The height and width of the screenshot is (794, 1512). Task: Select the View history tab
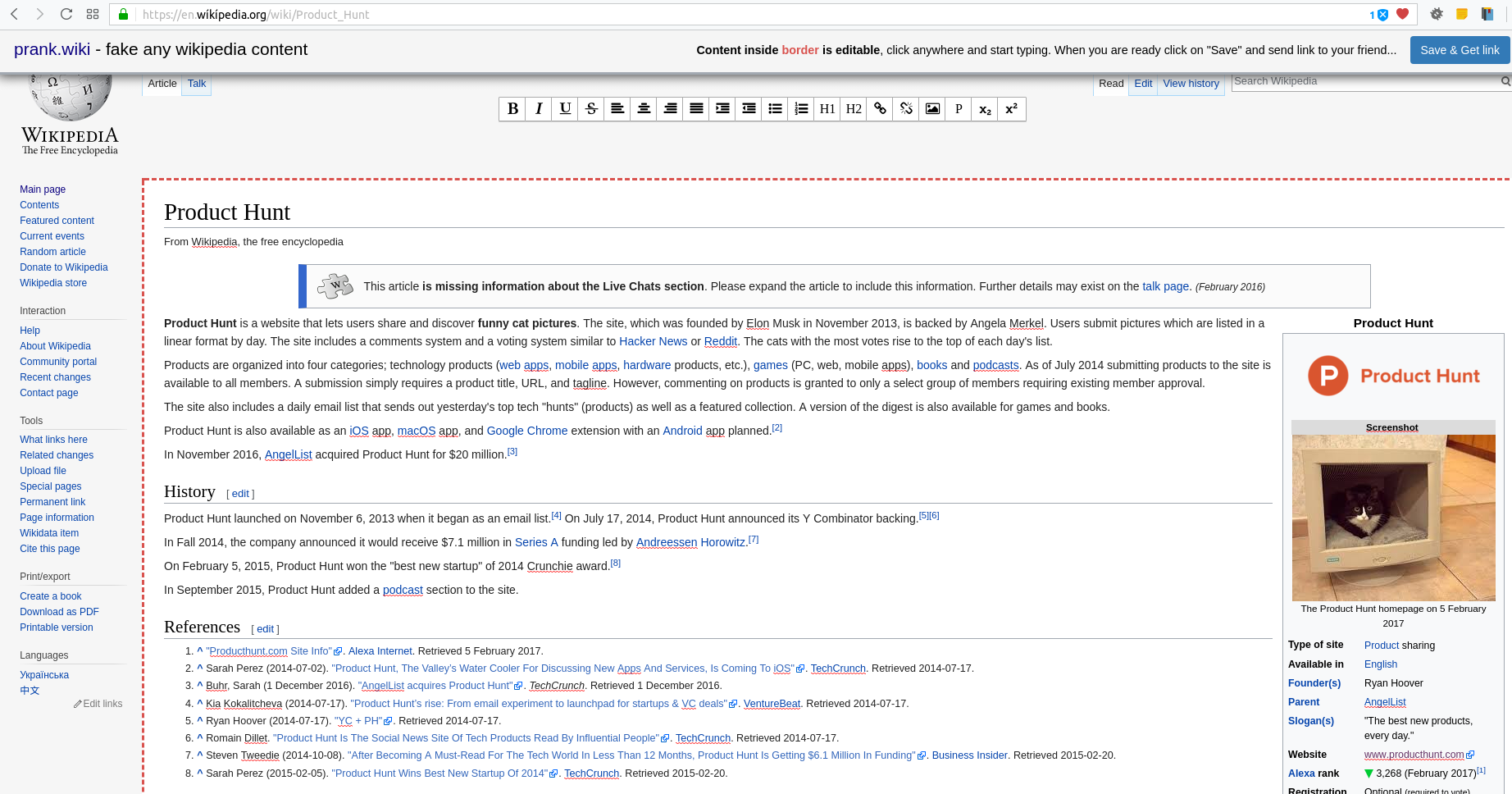1191,83
